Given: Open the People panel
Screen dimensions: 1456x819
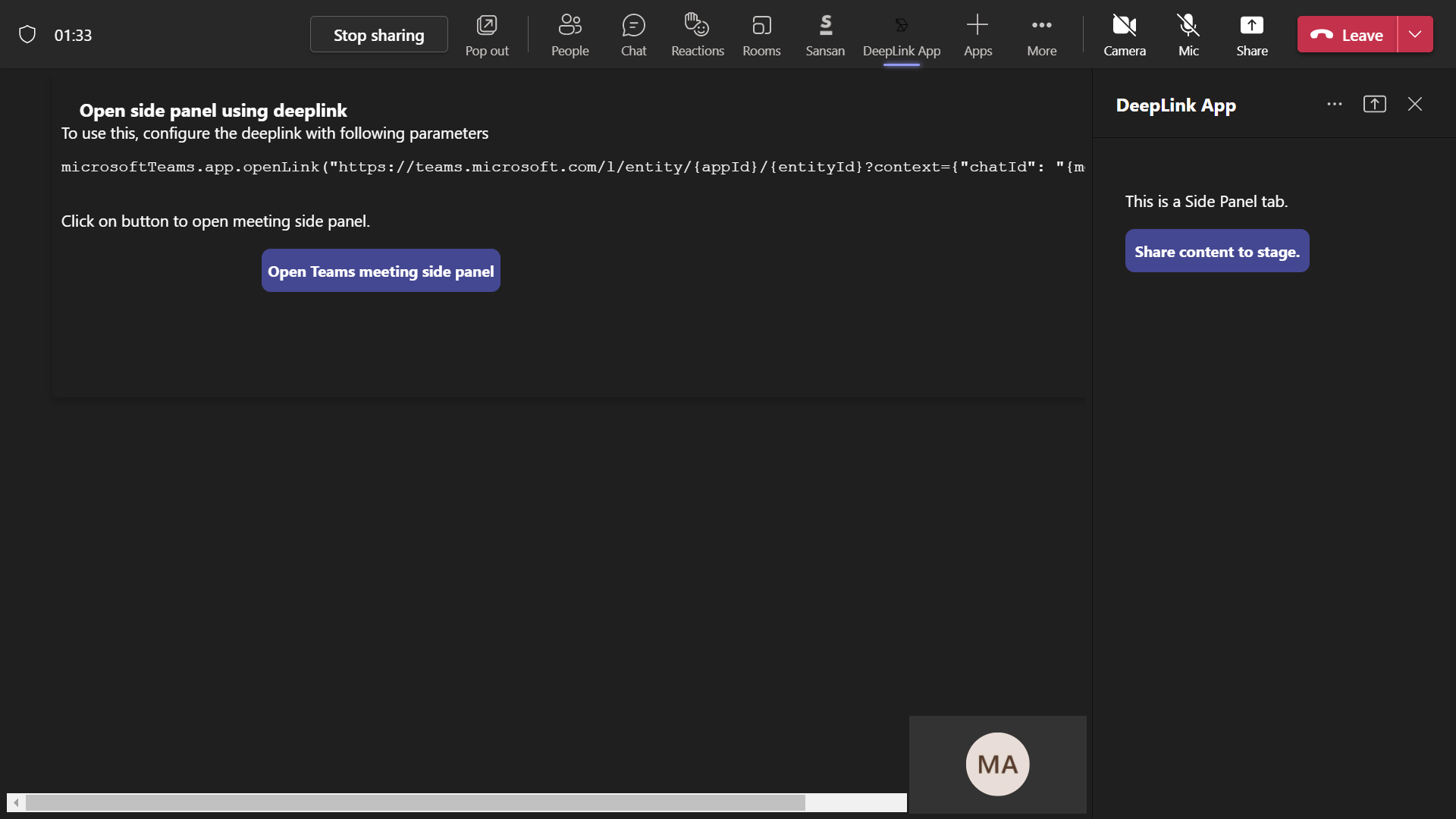Looking at the screenshot, I should click(x=570, y=35).
